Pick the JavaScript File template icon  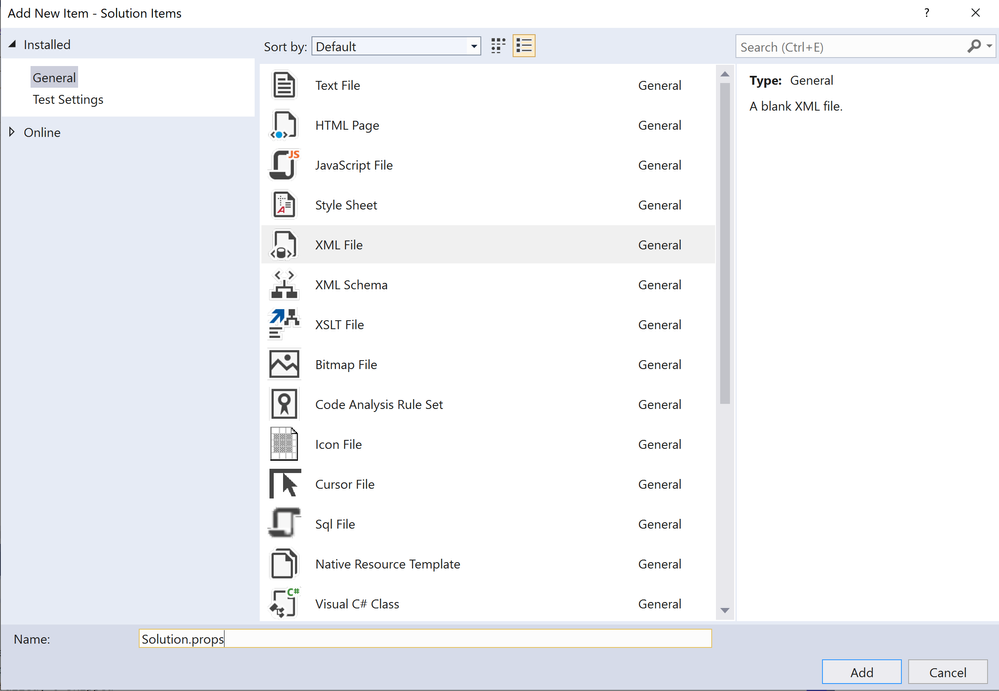tap(284, 165)
